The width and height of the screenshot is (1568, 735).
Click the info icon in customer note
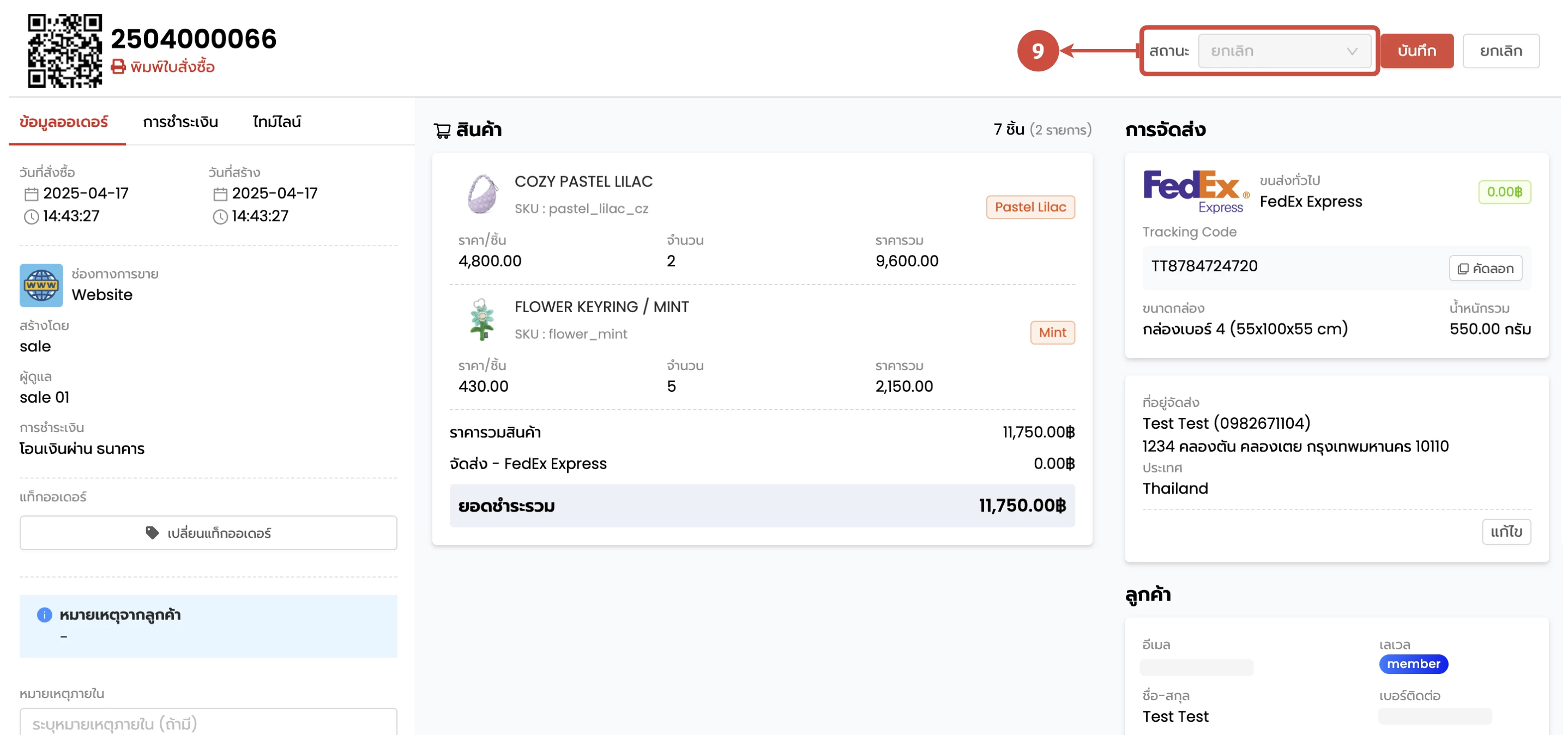(x=45, y=615)
